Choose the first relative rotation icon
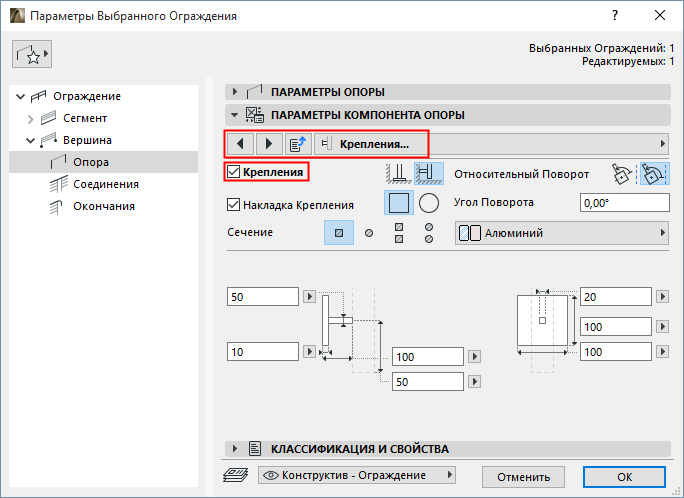This screenshot has height=498, width=684. pos(622,174)
